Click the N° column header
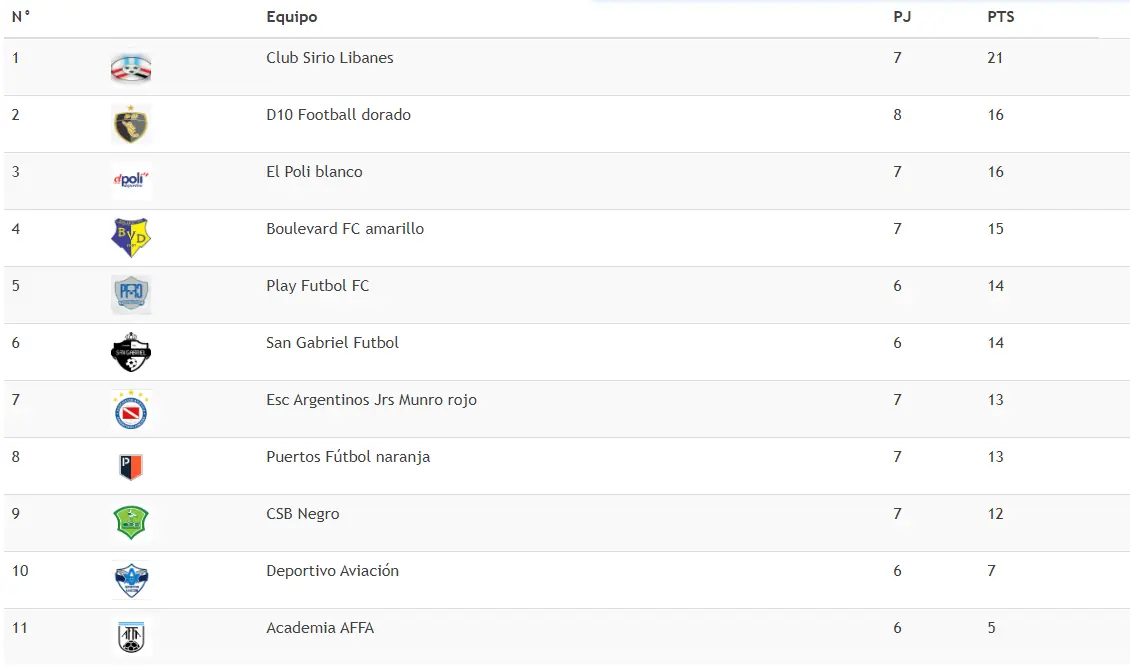1130x667 pixels. tap(21, 17)
